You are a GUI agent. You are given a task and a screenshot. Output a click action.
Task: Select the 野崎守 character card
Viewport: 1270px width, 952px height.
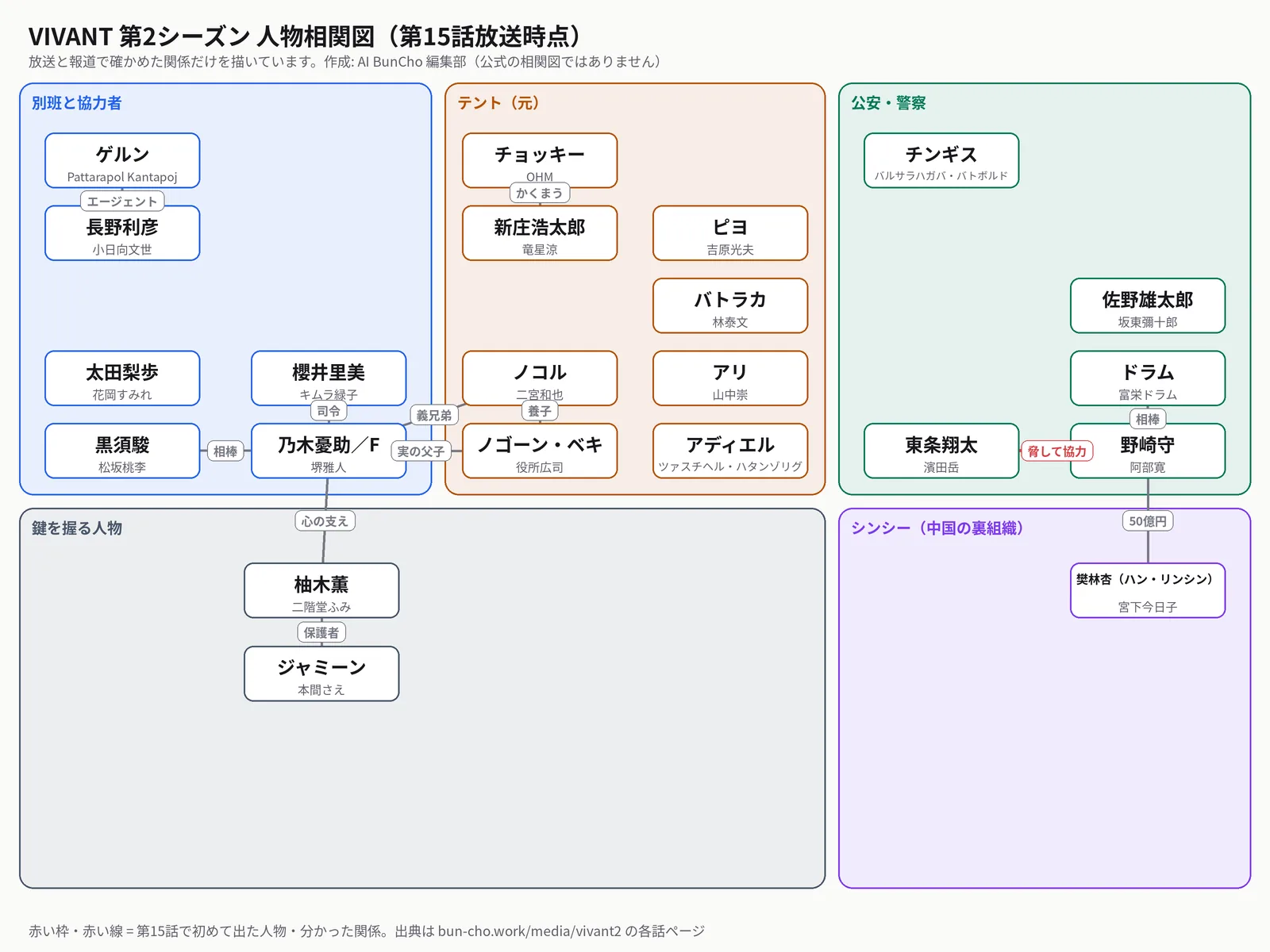(x=1148, y=451)
